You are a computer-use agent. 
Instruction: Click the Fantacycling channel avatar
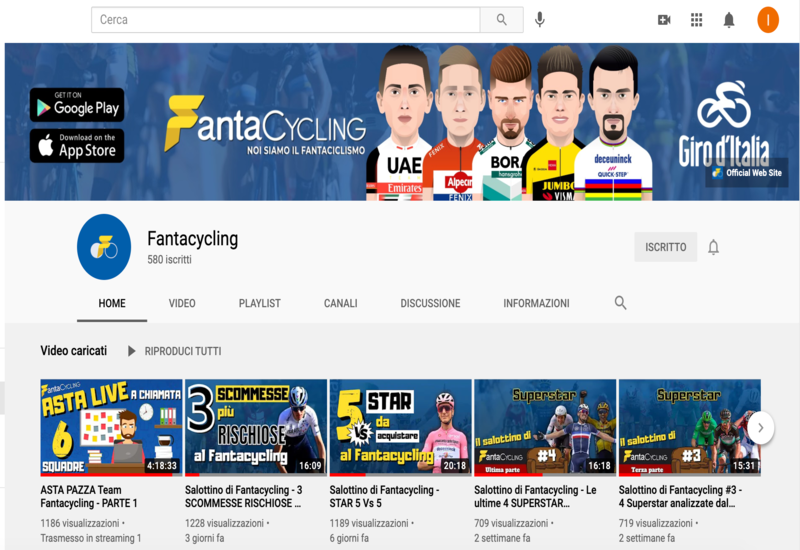pyautogui.click(x=104, y=247)
